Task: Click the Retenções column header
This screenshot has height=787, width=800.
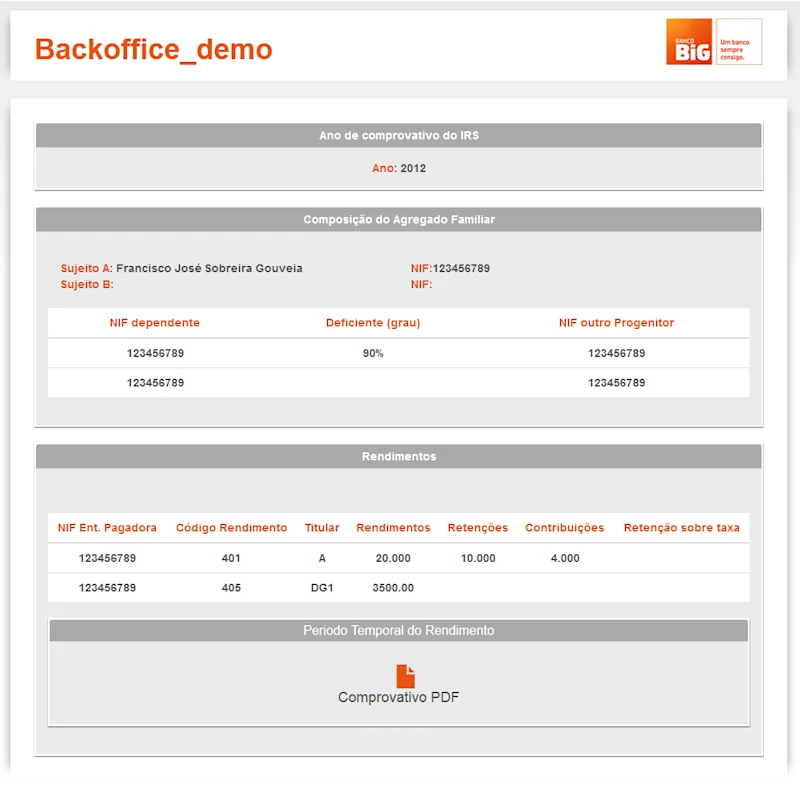Action: 478,528
